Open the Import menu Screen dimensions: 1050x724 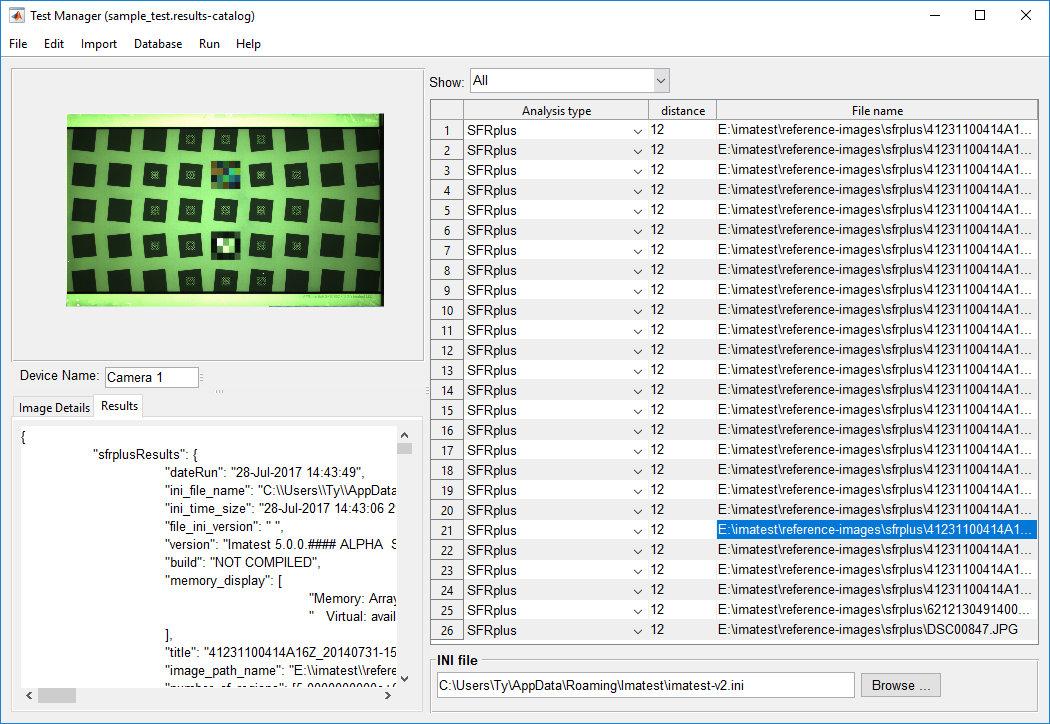point(98,44)
